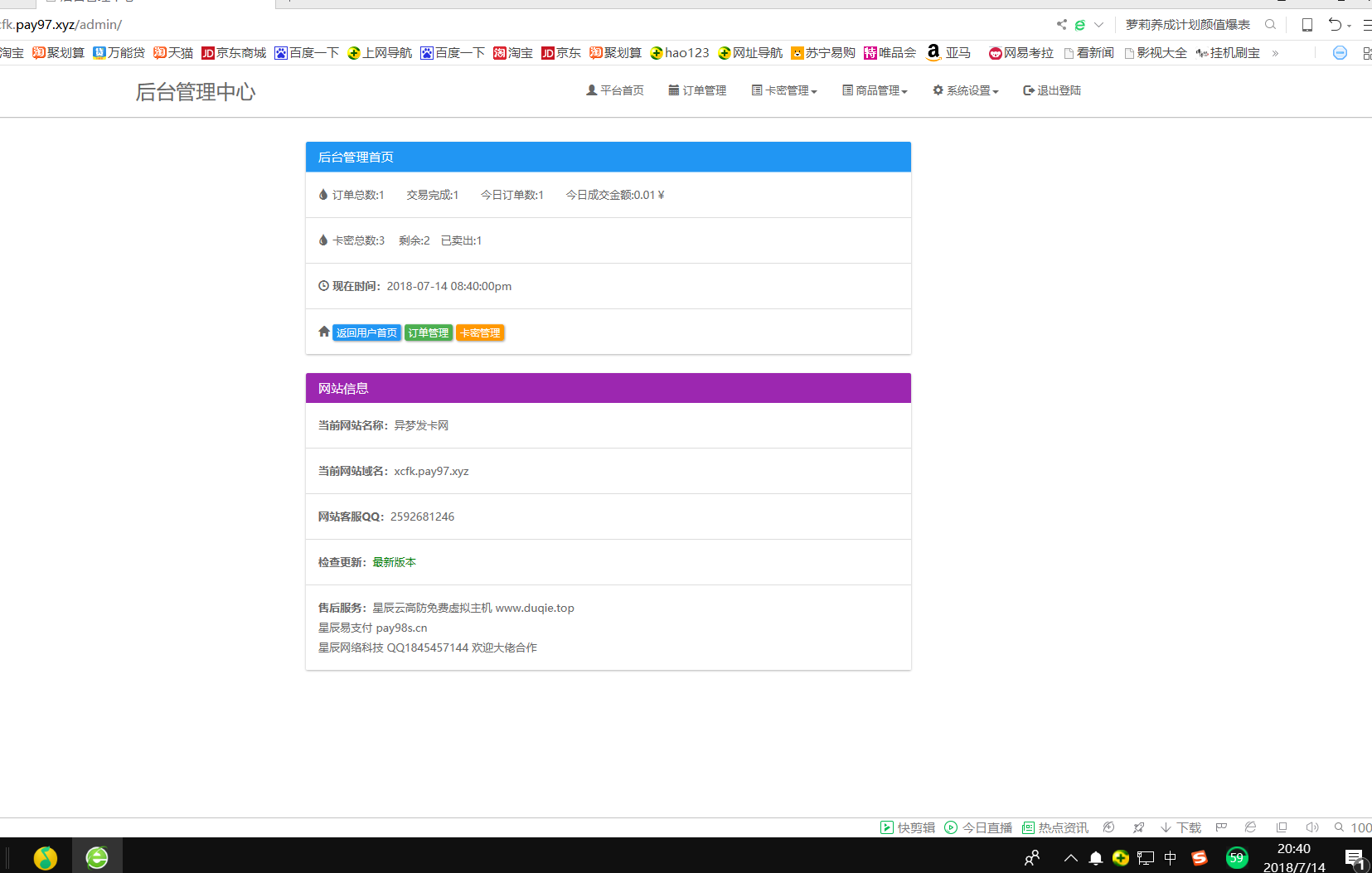Screen dimensions: 1372x873
Task: Expand the 卡密管理 dropdown menu
Action: point(783,90)
